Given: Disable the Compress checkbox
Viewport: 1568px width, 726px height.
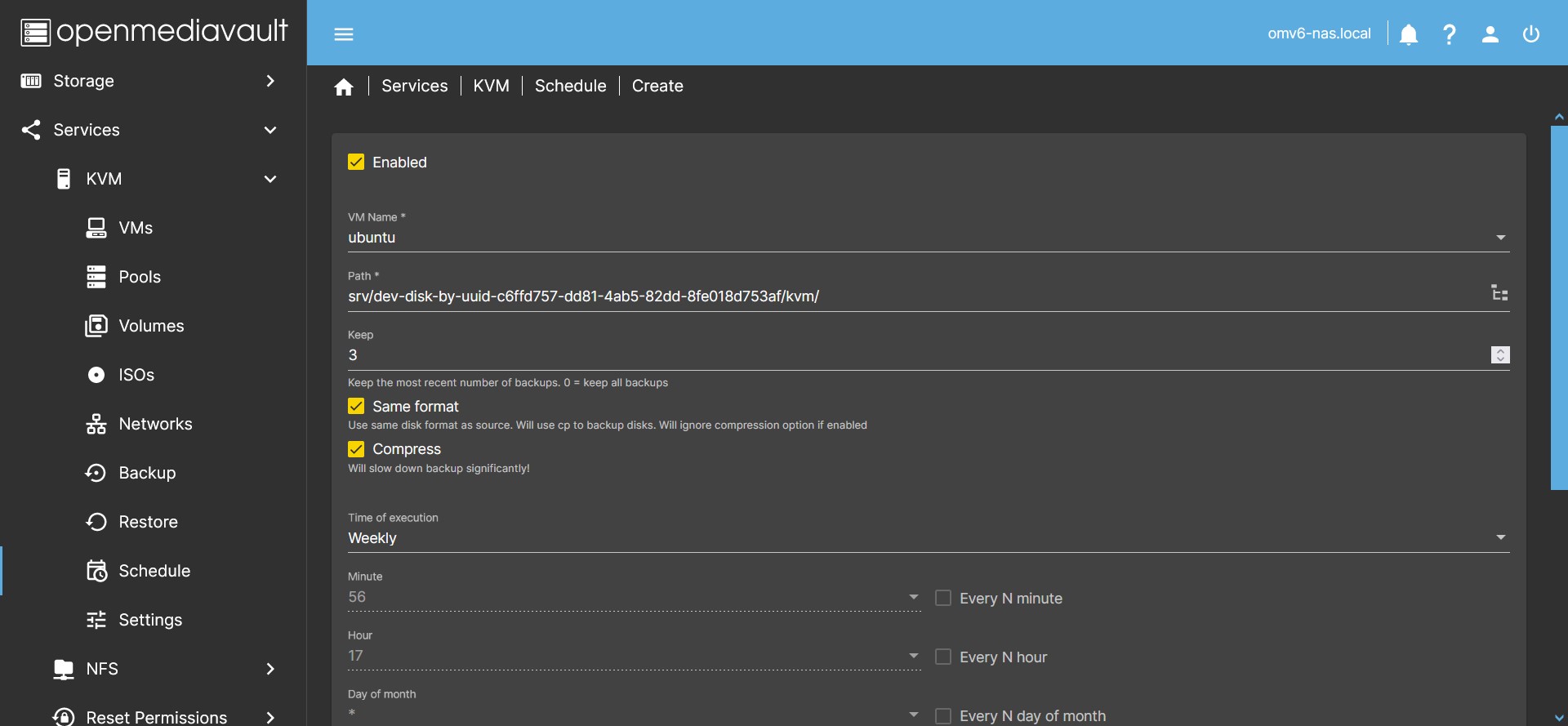Looking at the screenshot, I should coord(356,449).
